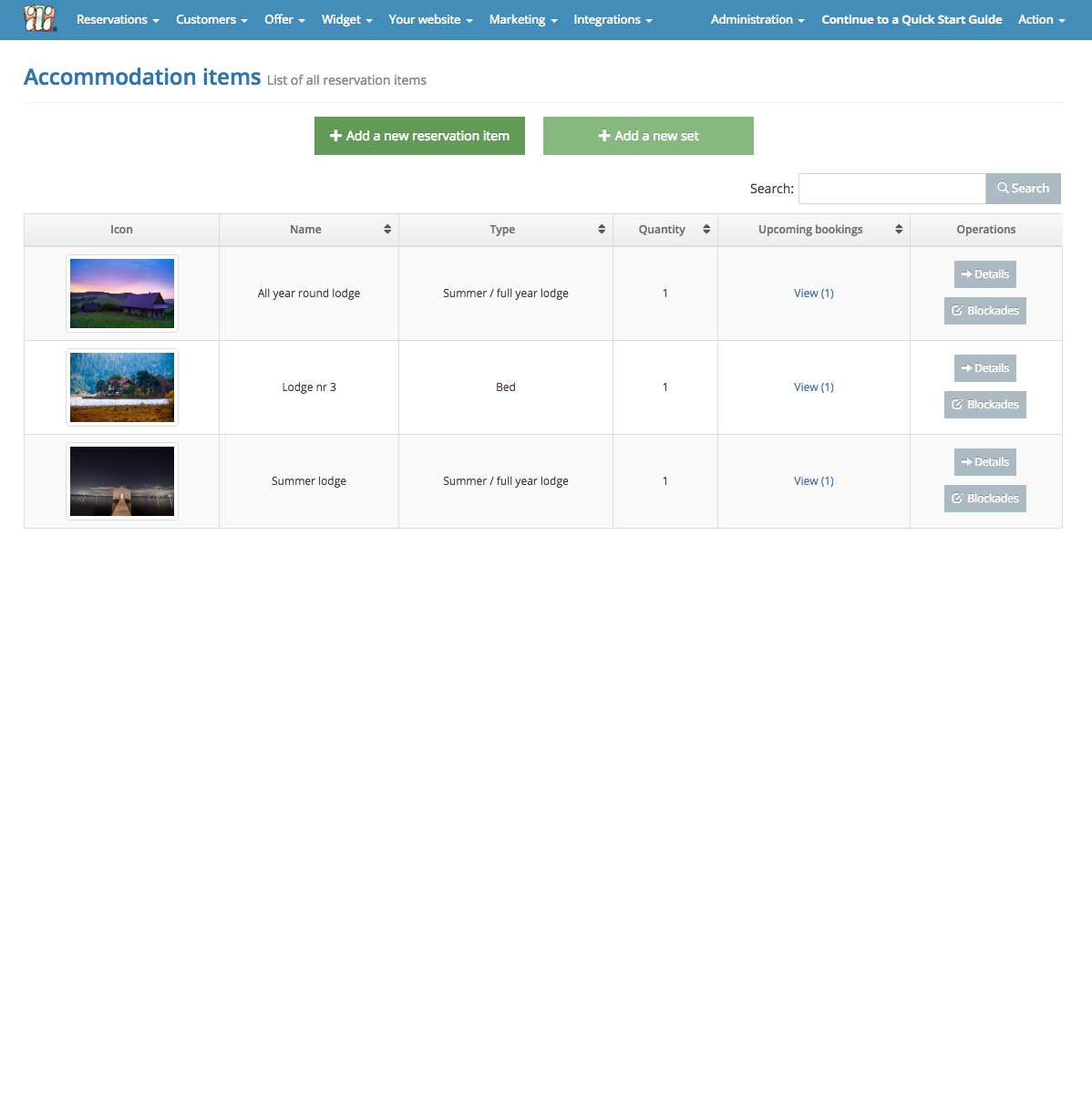Click the Add a new set button

tap(648, 136)
